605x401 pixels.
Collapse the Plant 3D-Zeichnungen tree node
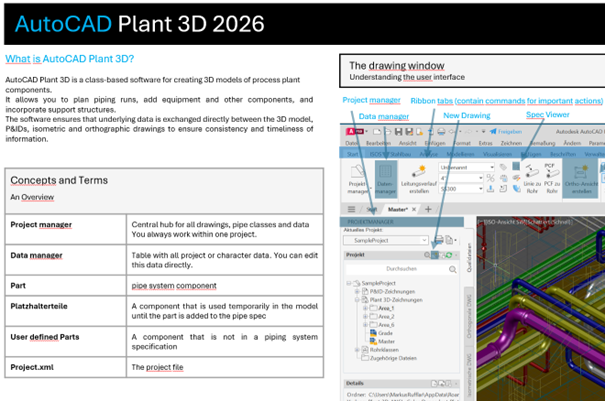tap(357, 300)
